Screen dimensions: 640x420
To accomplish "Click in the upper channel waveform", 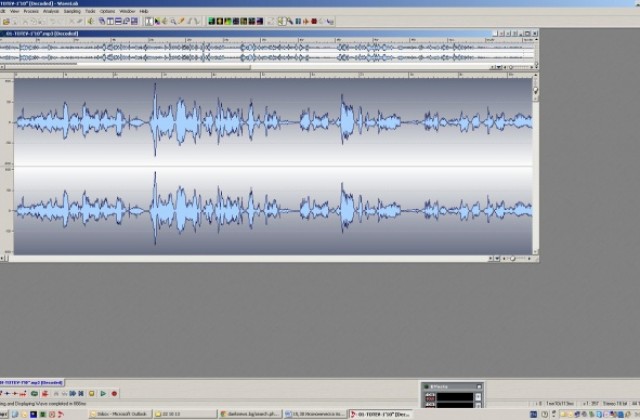I will pos(270,122).
